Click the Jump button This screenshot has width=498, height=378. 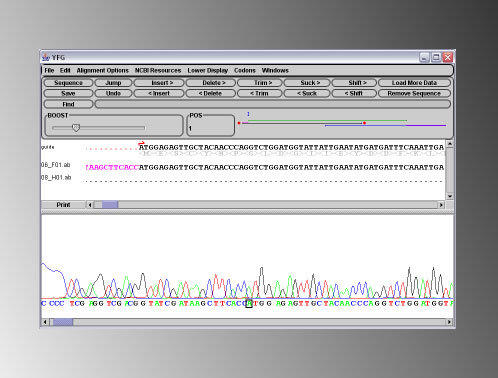113,83
